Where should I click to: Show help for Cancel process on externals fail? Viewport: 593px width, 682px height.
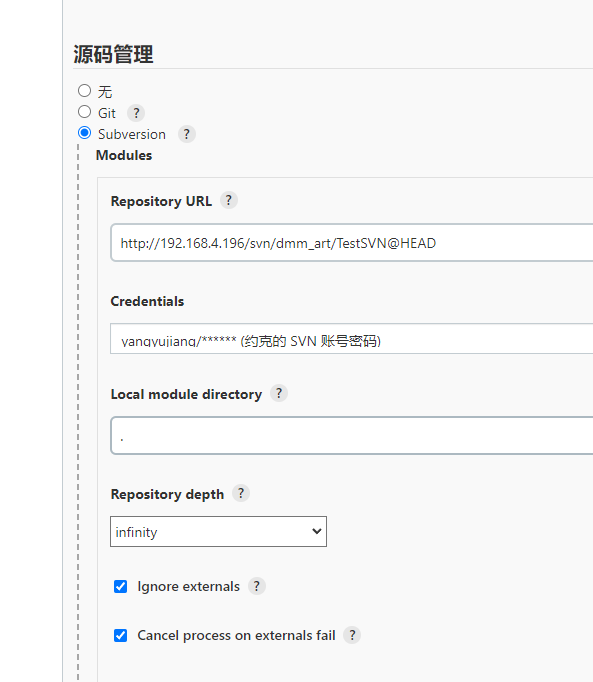click(x=352, y=635)
